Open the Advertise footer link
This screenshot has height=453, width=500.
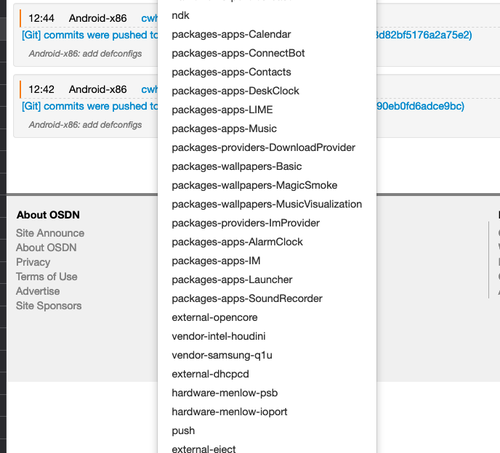point(38,291)
